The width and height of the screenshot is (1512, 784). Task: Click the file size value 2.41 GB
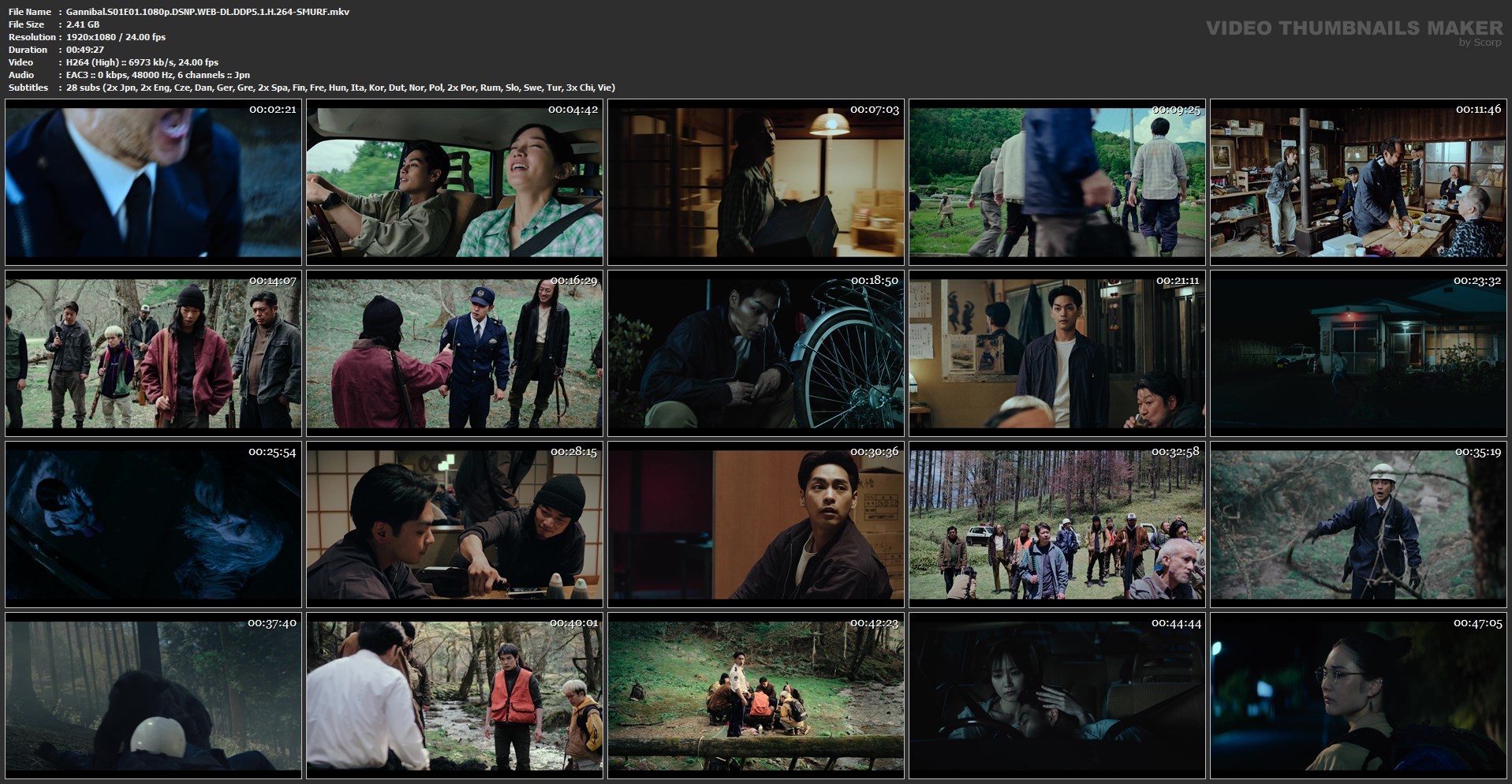coord(83,24)
